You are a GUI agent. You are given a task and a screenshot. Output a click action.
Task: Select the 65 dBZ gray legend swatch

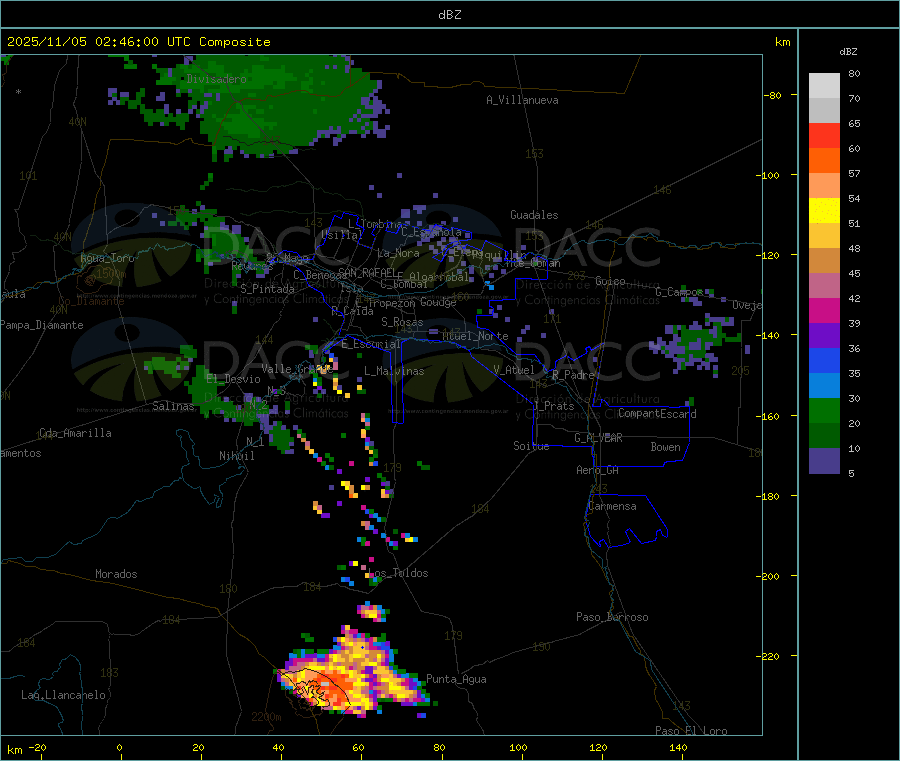(x=824, y=111)
